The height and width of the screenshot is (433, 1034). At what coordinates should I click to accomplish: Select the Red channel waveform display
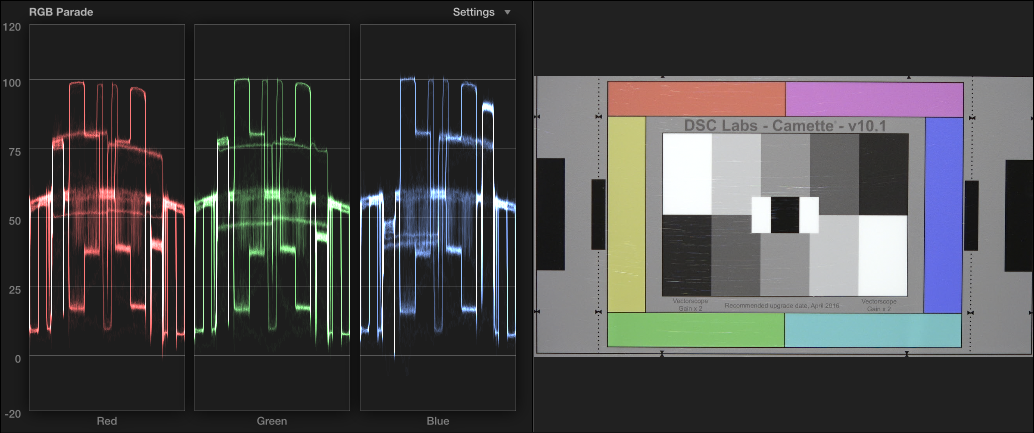[107, 217]
